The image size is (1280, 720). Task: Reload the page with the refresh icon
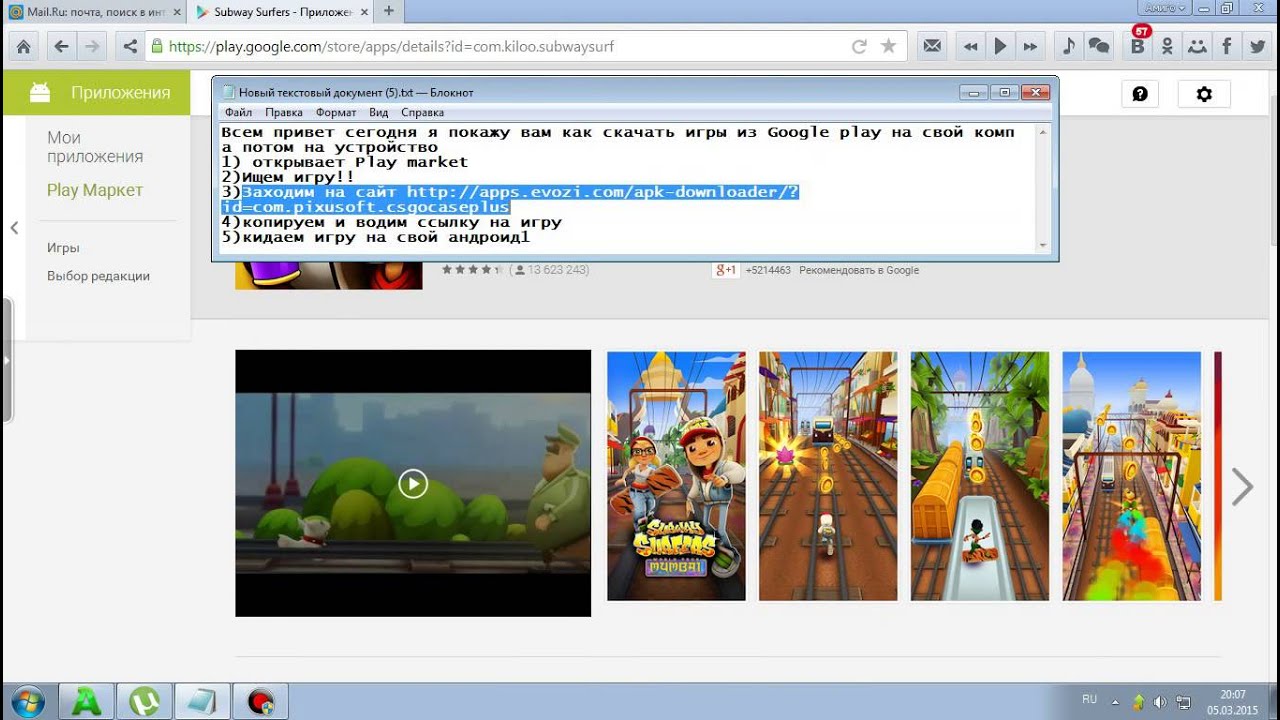[858, 46]
